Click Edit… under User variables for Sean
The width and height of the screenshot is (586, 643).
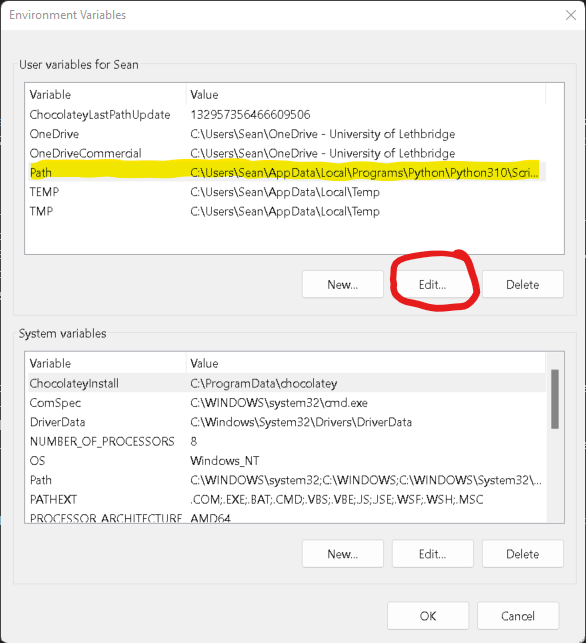point(433,284)
